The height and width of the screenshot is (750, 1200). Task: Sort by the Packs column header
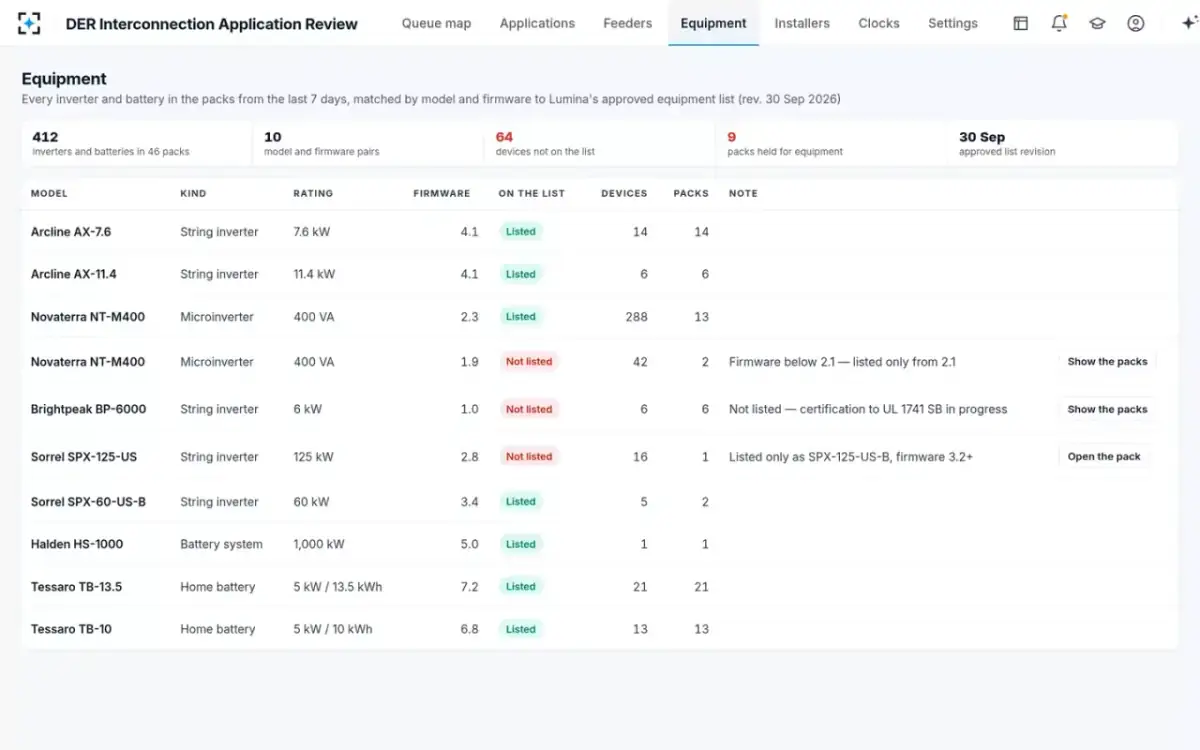(x=691, y=193)
